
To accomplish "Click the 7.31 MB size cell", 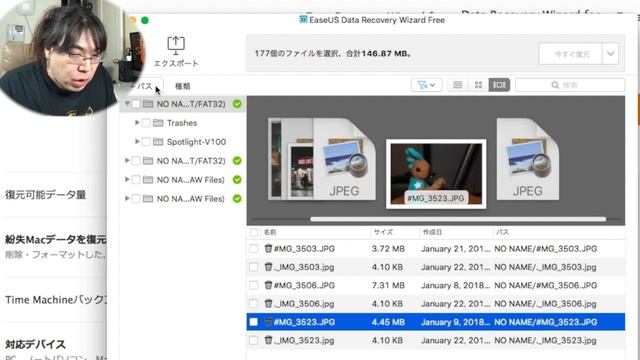I will click(x=388, y=285).
